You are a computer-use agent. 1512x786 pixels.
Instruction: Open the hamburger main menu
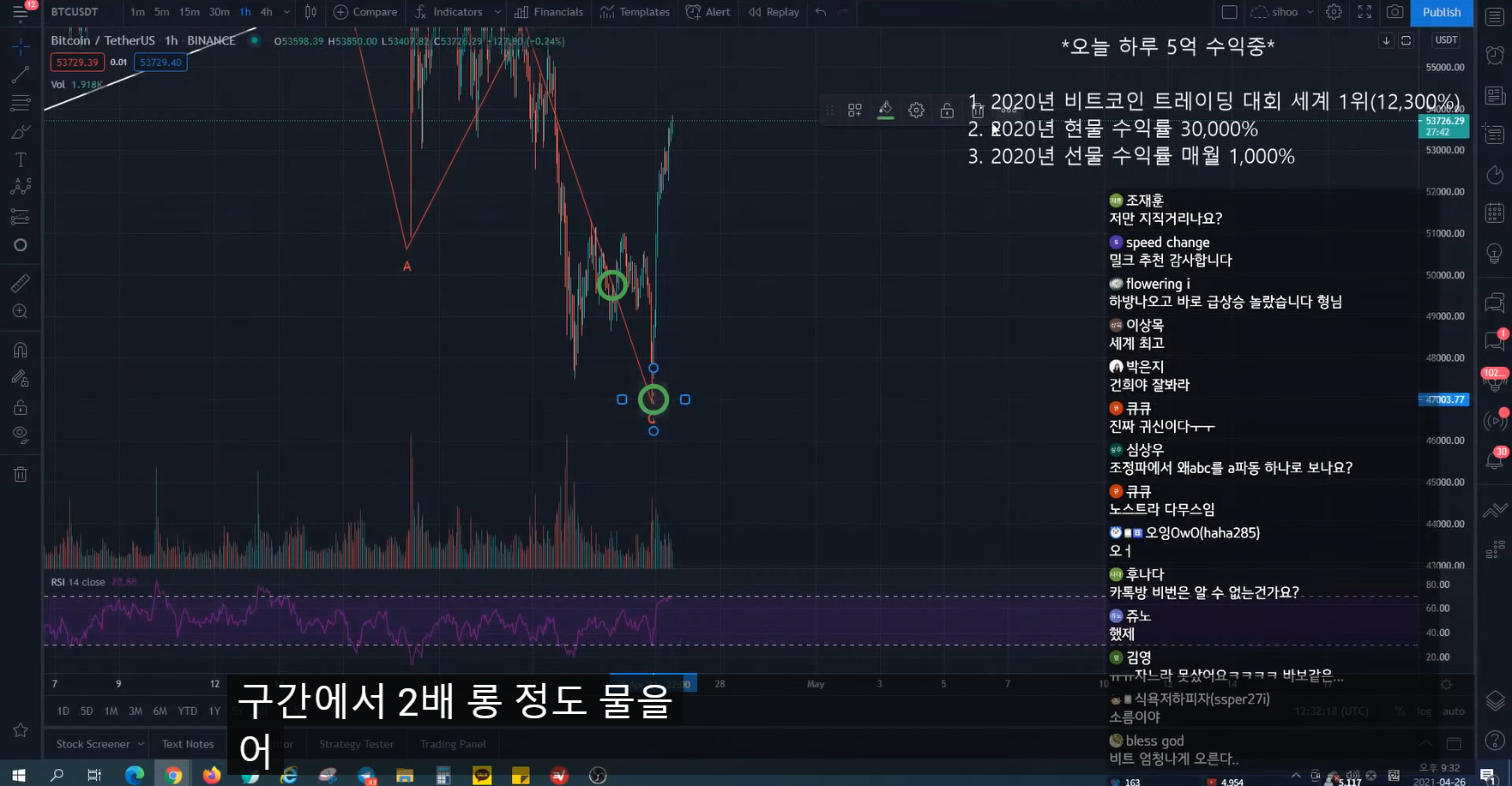pyautogui.click(x=20, y=12)
